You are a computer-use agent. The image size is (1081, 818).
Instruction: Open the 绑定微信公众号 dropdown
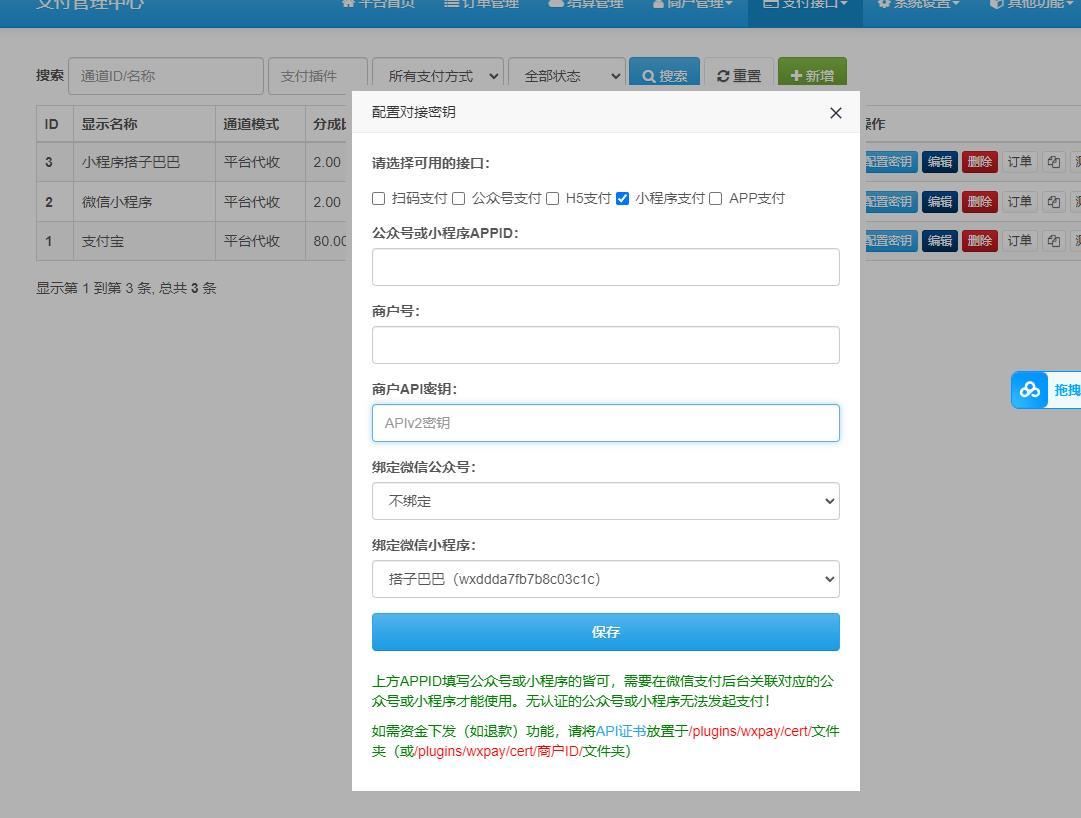[x=605, y=501]
